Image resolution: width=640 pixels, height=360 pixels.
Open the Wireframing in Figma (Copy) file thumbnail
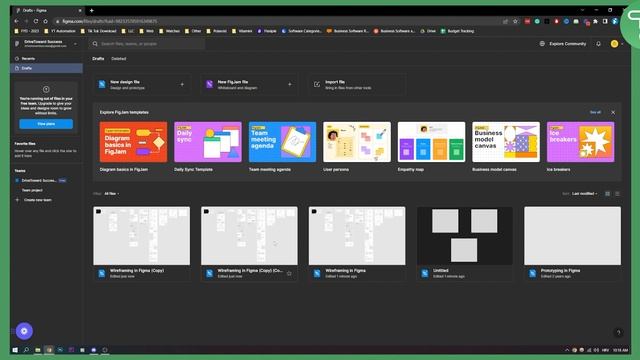[142, 236]
